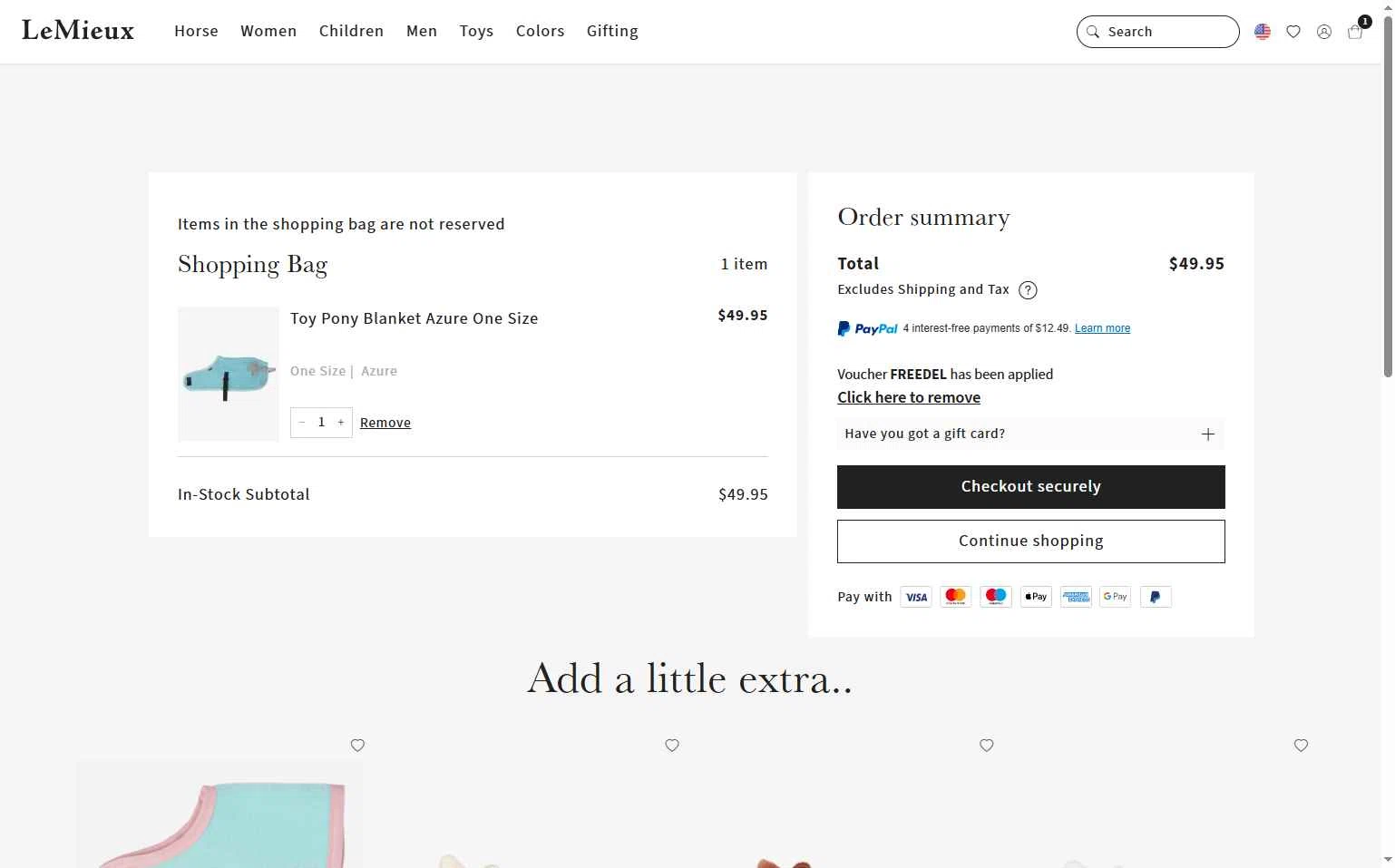
Task: Decrease quantity with the minus button
Action: coord(302,422)
